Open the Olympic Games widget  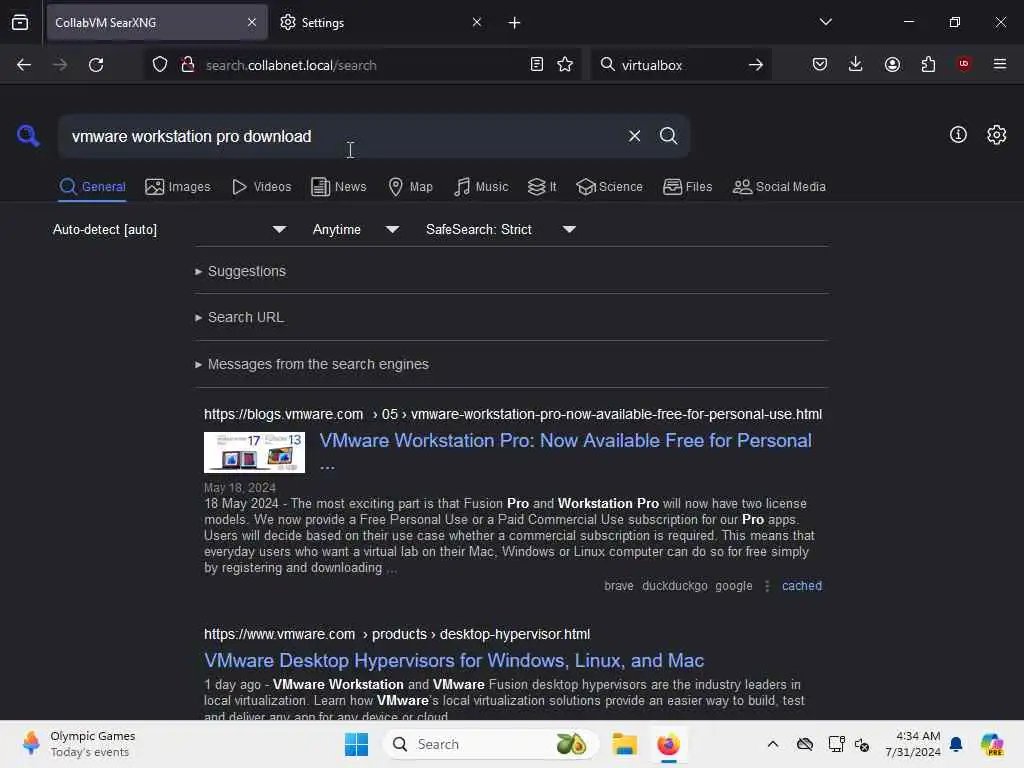coord(78,744)
